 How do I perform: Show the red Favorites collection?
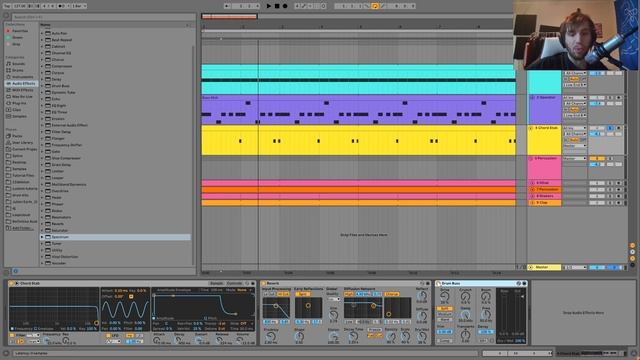tap(17, 31)
